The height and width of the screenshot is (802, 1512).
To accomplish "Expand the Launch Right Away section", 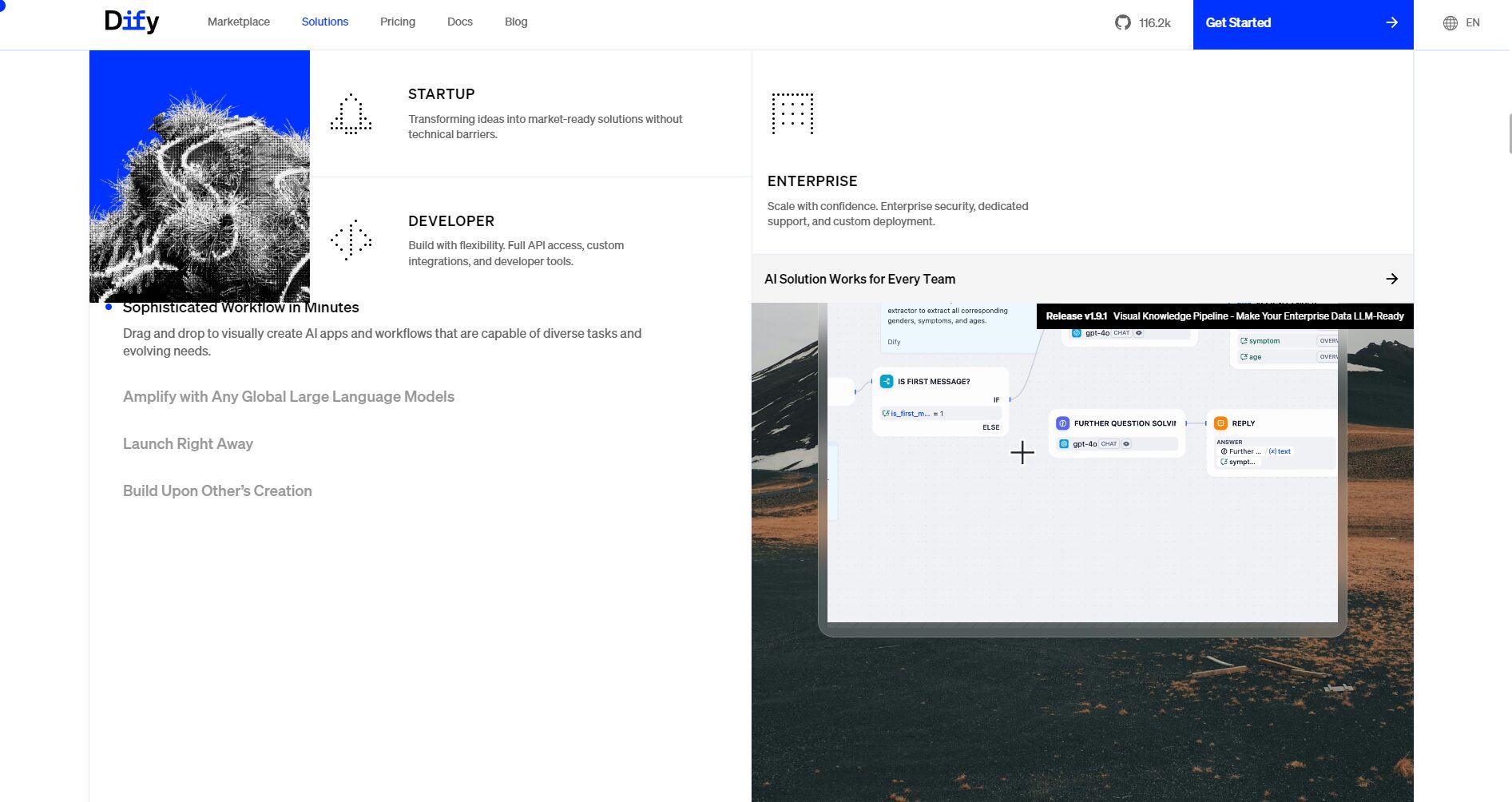I will (188, 444).
